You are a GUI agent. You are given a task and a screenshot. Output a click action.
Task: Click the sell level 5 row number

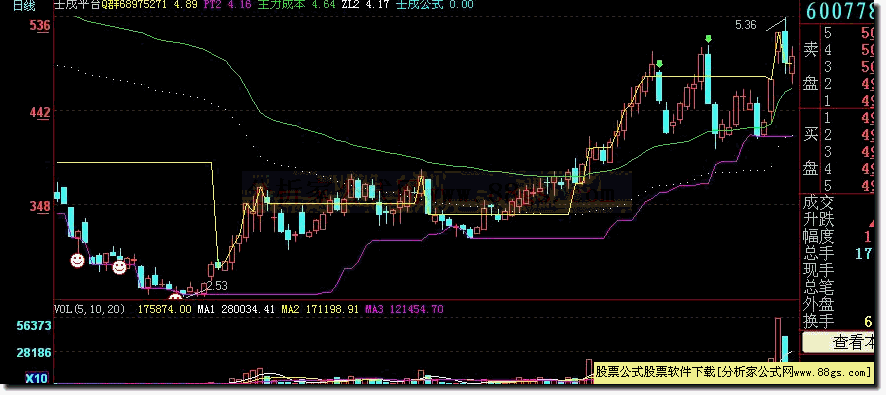click(x=828, y=32)
